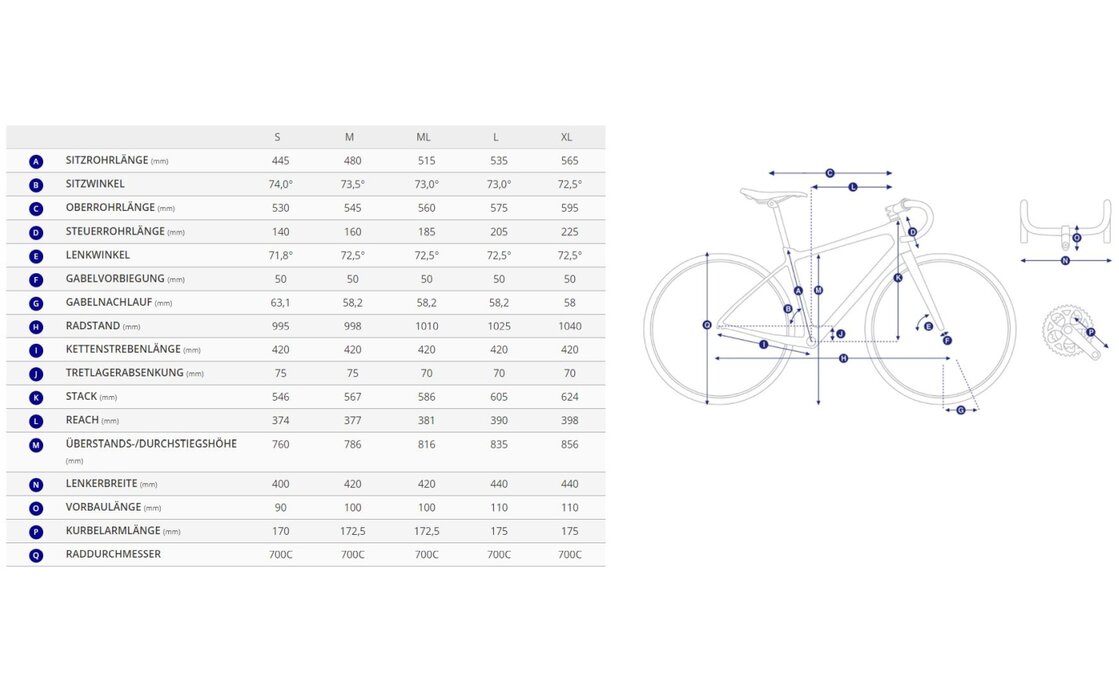Select the Q badge beside RADDURCHMESSER

[x=36, y=555]
